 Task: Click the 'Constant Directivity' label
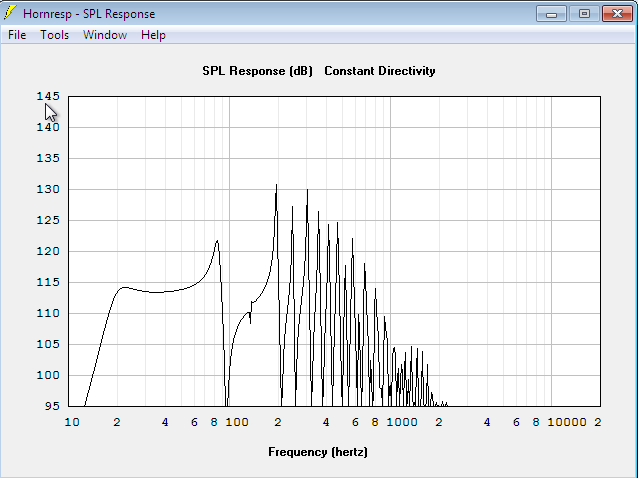click(380, 71)
